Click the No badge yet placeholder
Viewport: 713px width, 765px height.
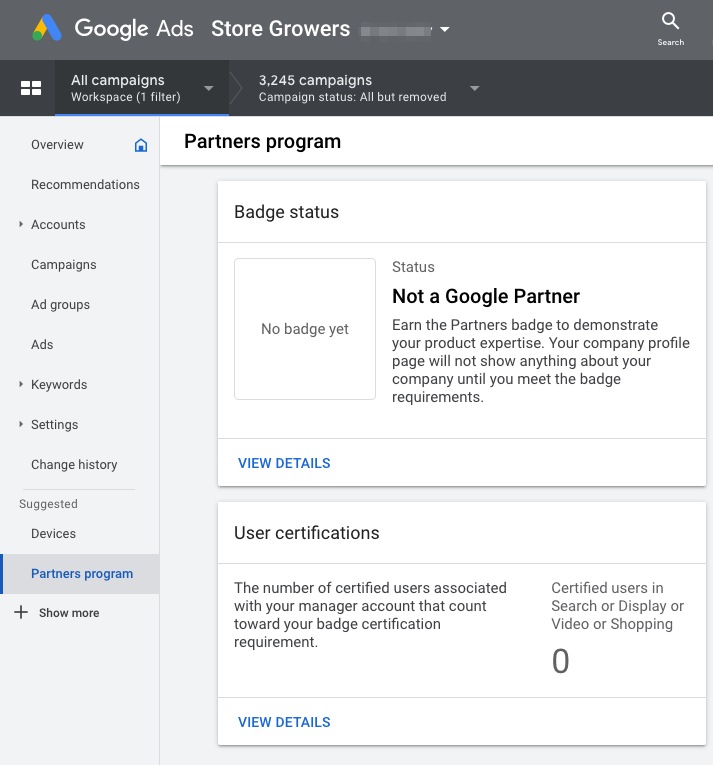tap(305, 329)
